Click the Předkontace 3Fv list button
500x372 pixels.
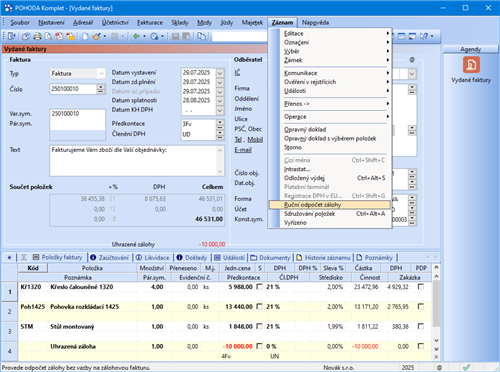pyautogui.click(x=220, y=124)
